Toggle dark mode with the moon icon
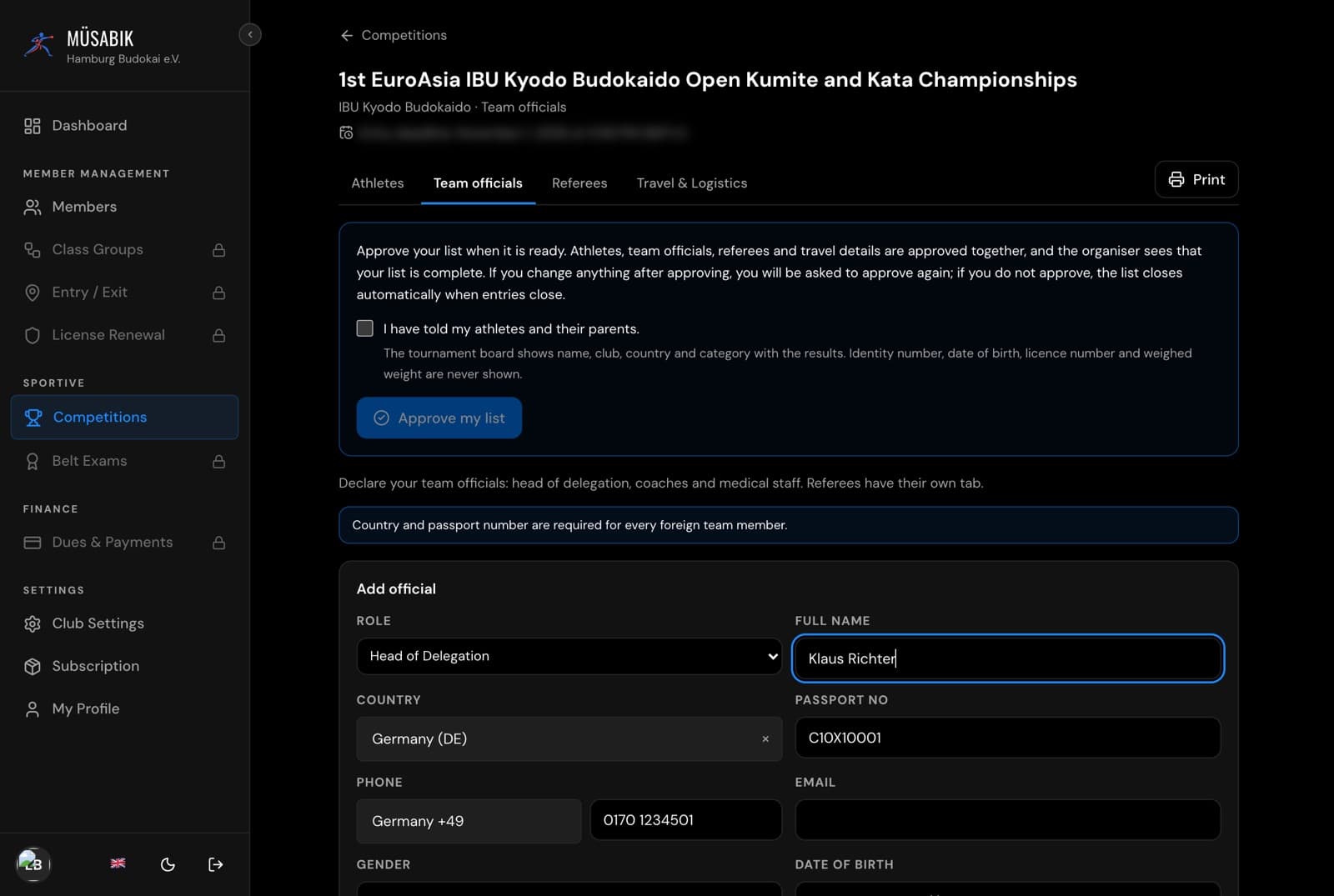 [x=168, y=864]
